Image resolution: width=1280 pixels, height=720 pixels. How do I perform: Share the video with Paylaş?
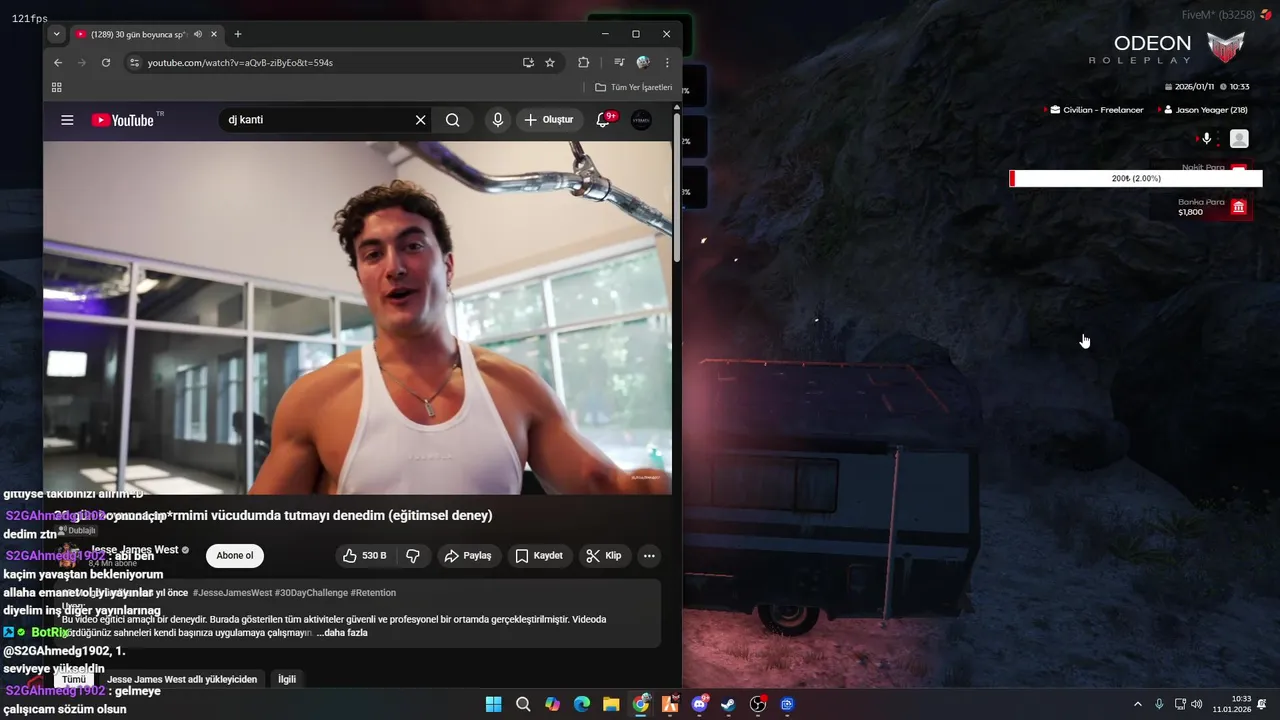tap(468, 556)
